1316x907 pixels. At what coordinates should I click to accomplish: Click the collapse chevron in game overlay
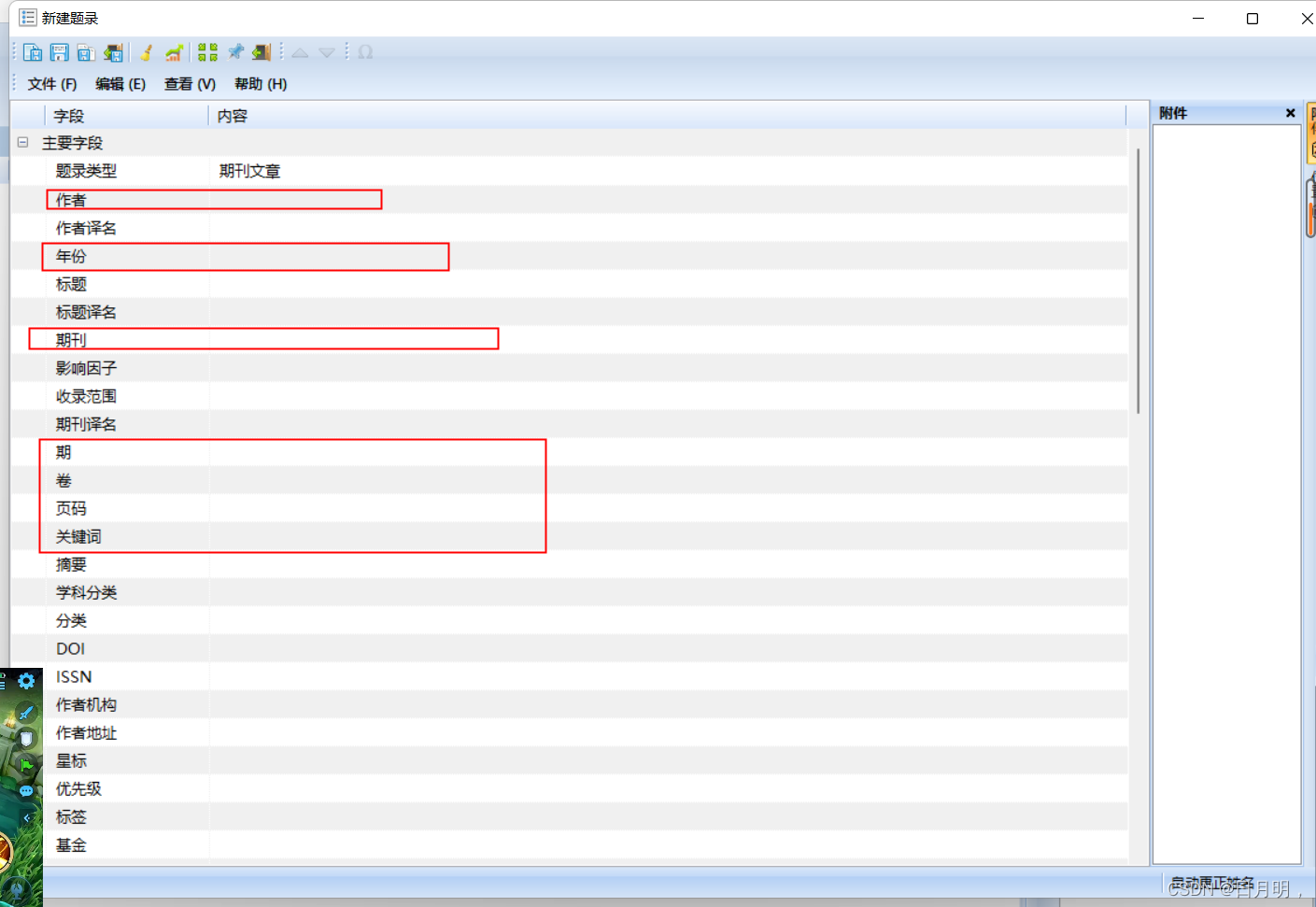27,817
